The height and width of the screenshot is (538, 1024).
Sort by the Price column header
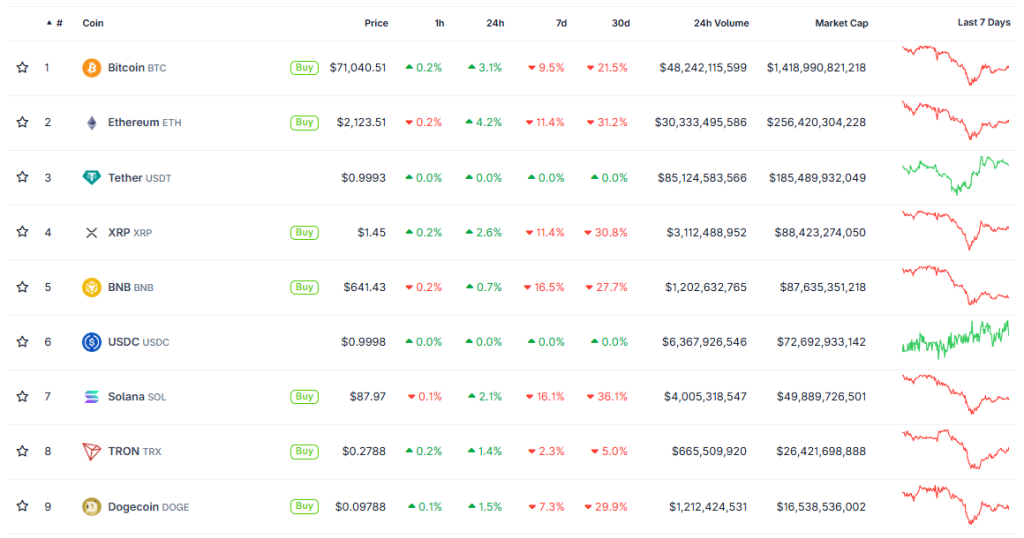point(376,23)
